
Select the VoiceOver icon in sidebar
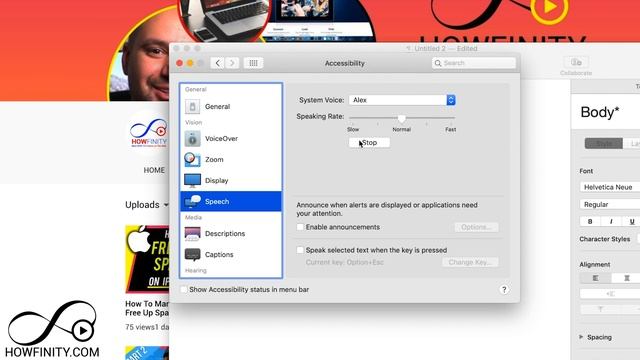point(192,139)
